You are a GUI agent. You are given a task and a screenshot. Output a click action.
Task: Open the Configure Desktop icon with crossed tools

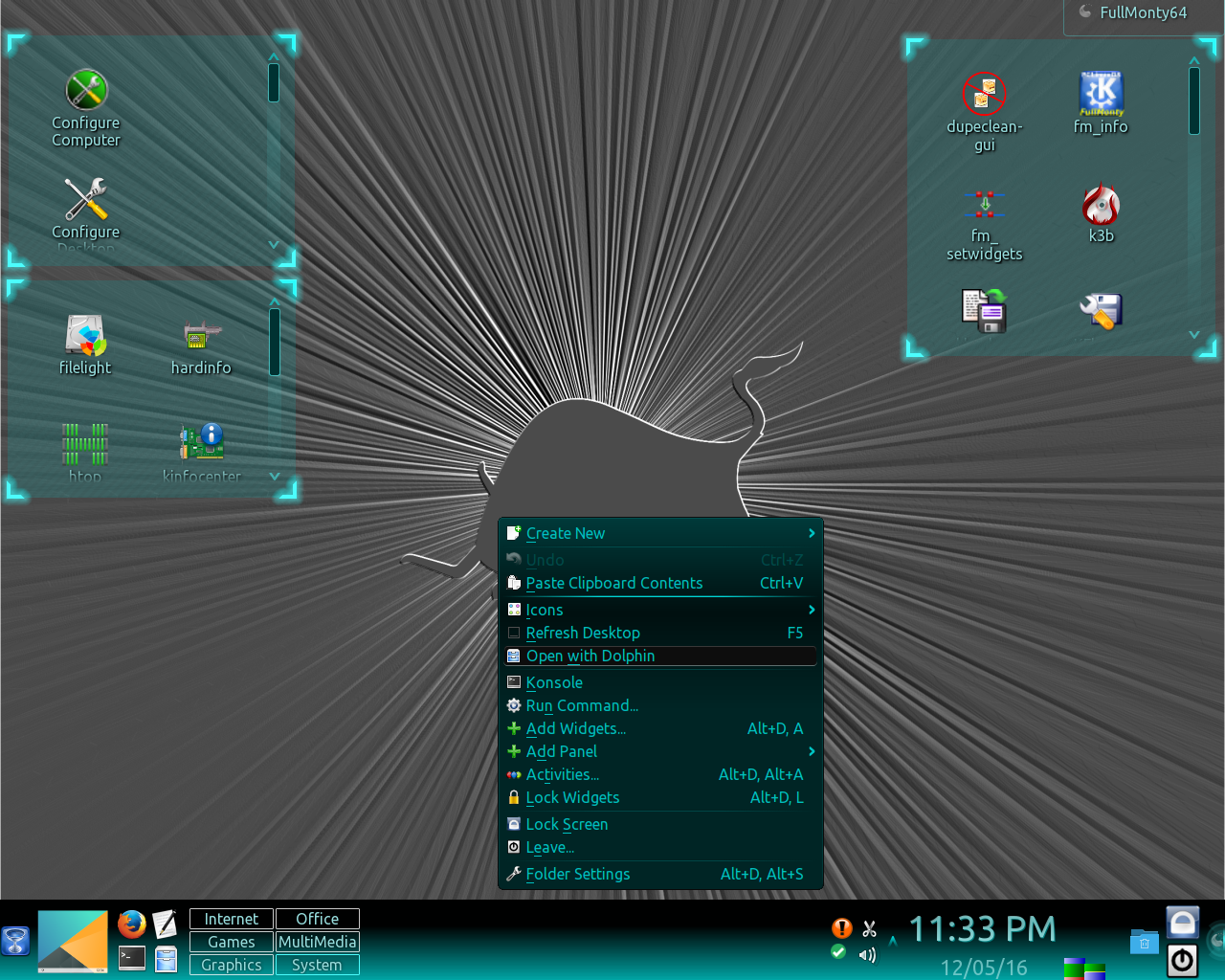(86, 214)
